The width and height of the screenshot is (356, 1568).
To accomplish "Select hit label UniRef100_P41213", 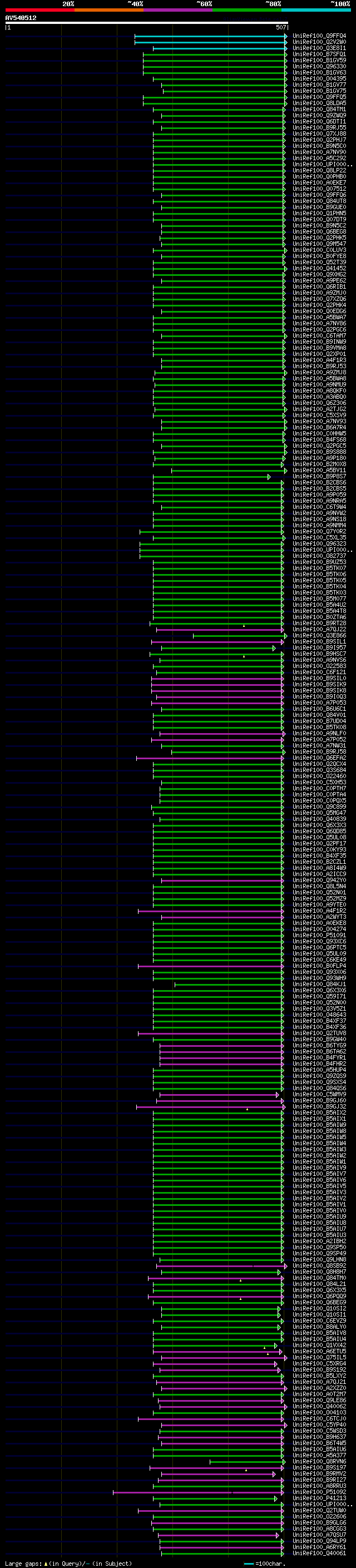I will [319, 1498].
